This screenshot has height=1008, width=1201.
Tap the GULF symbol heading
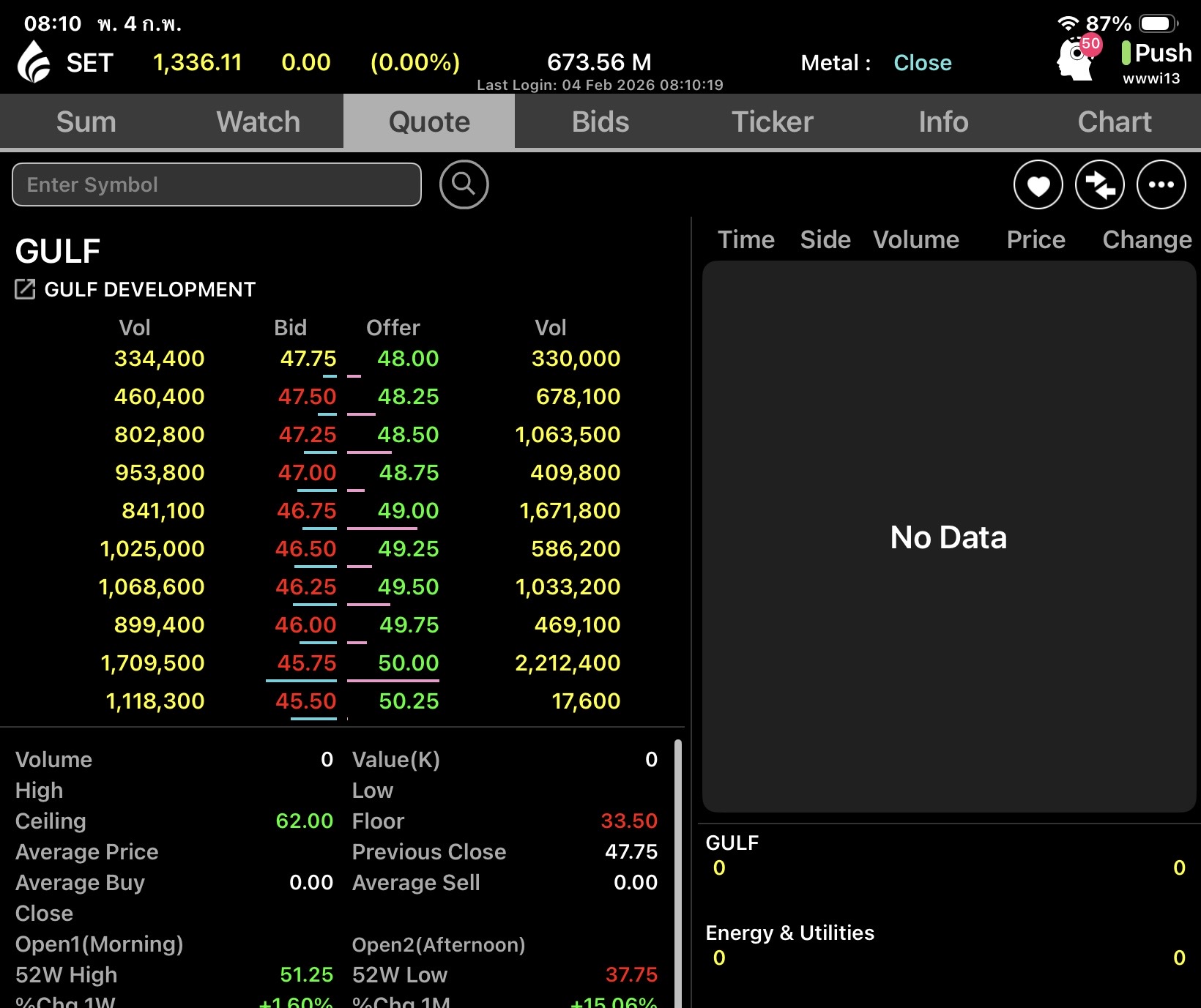pyautogui.click(x=58, y=251)
